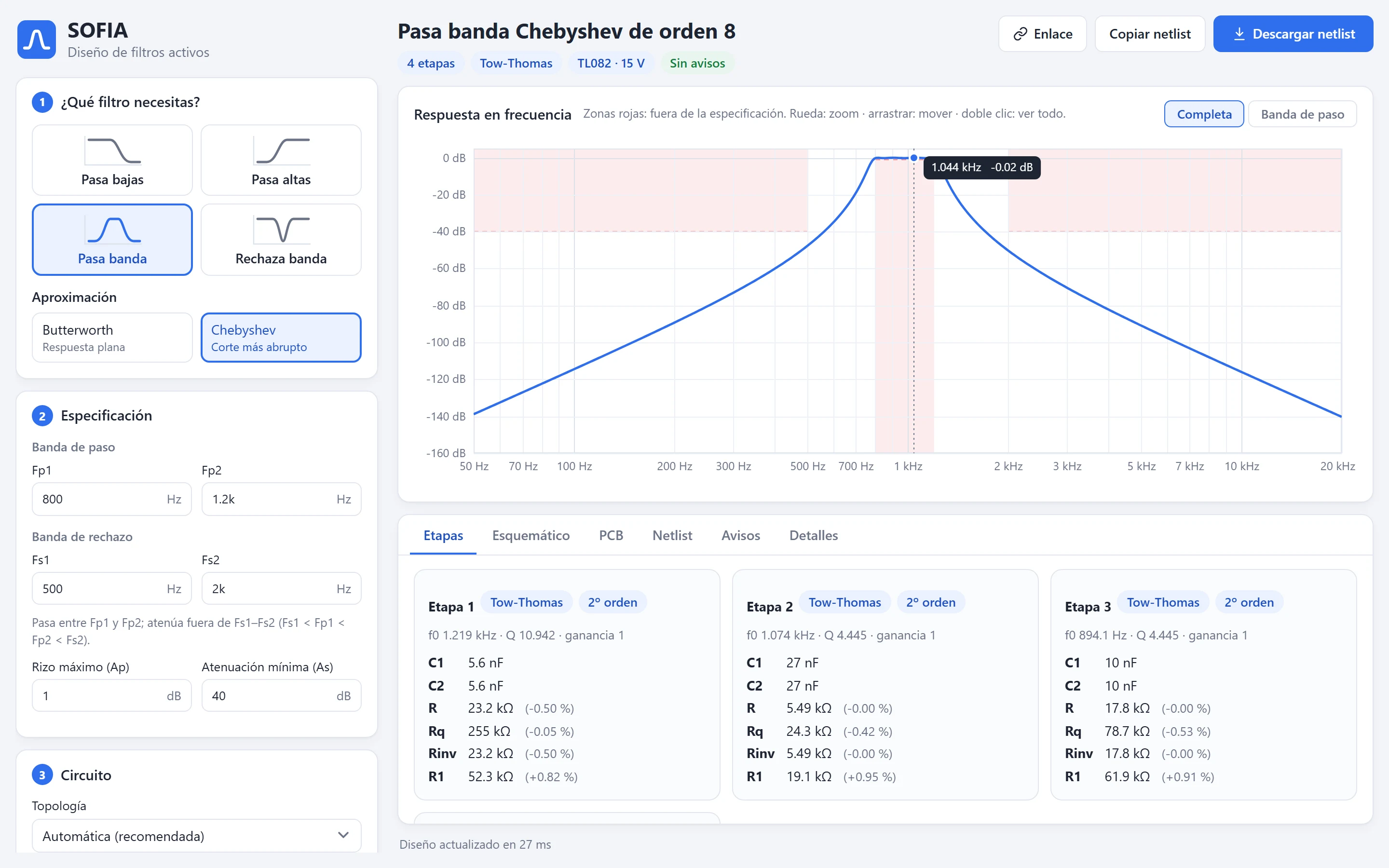Image resolution: width=1389 pixels, height=868 pixels.
Task: Click the download icon in Descargar netlist
Action: [1239, 34]
